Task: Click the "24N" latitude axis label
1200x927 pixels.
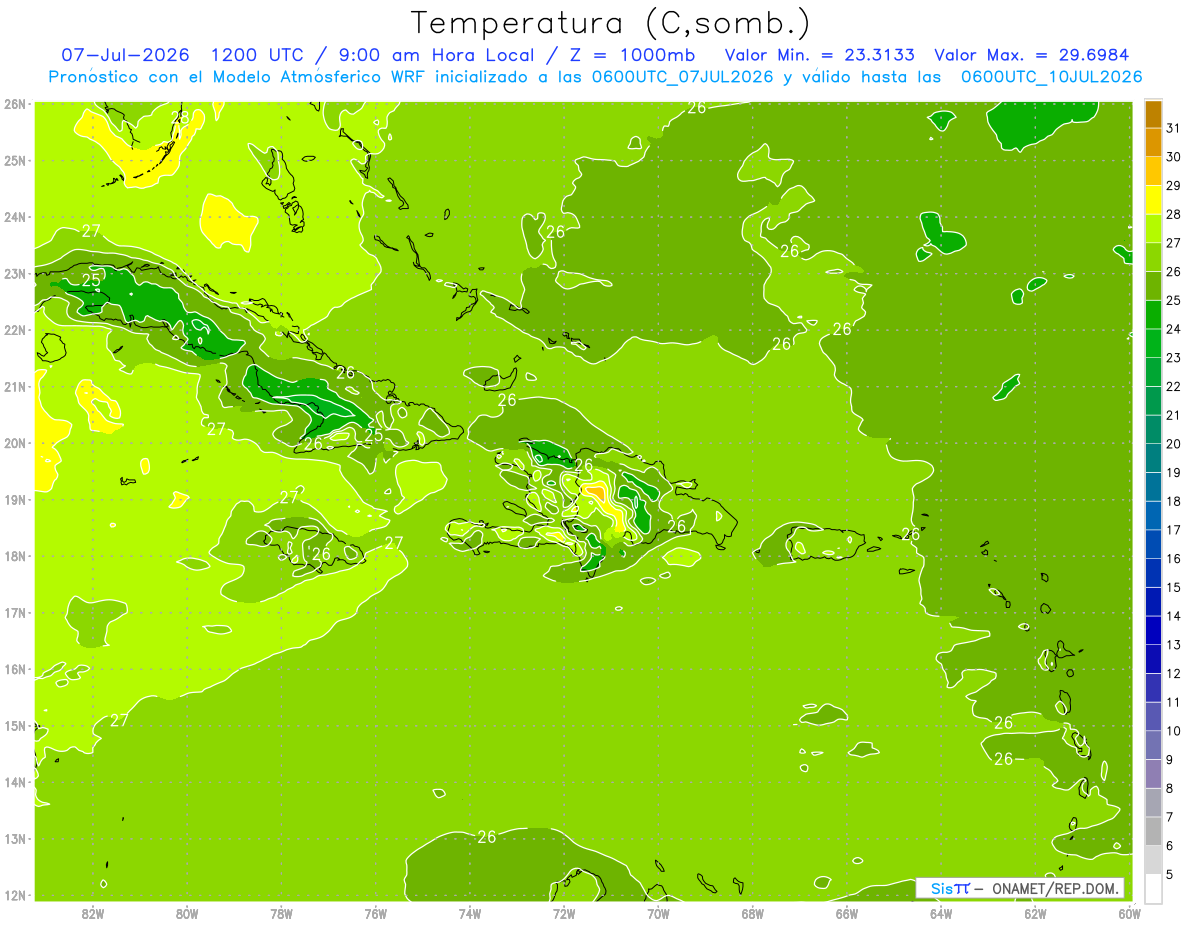Action: point(15,217)
